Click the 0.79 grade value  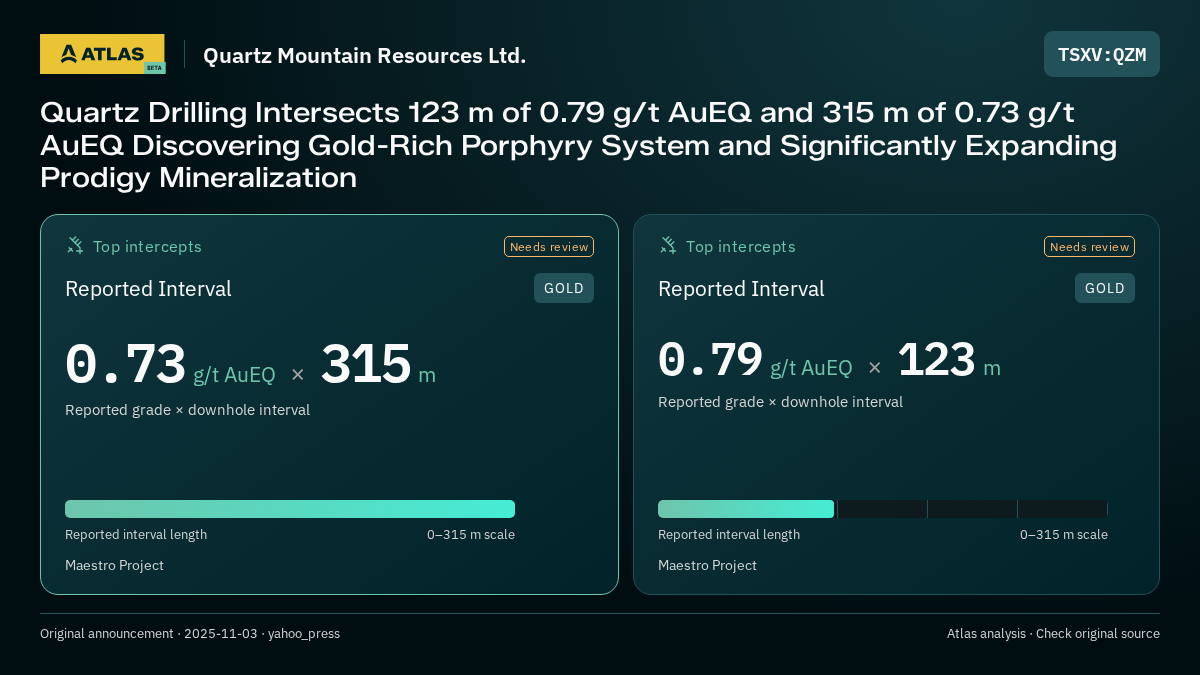pos(710,360)
